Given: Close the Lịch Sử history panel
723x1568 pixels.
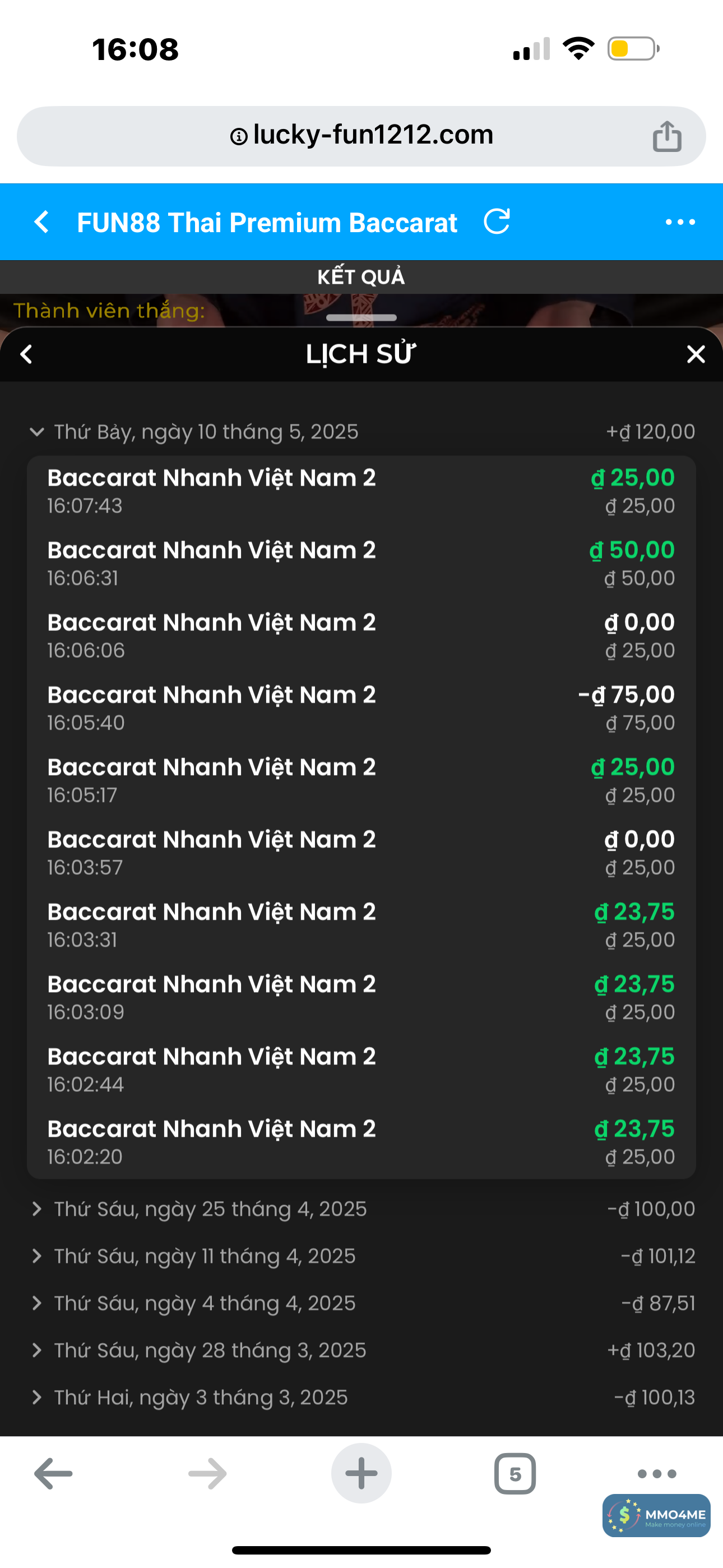Looking at the screenshot, I should coord(696,354).
